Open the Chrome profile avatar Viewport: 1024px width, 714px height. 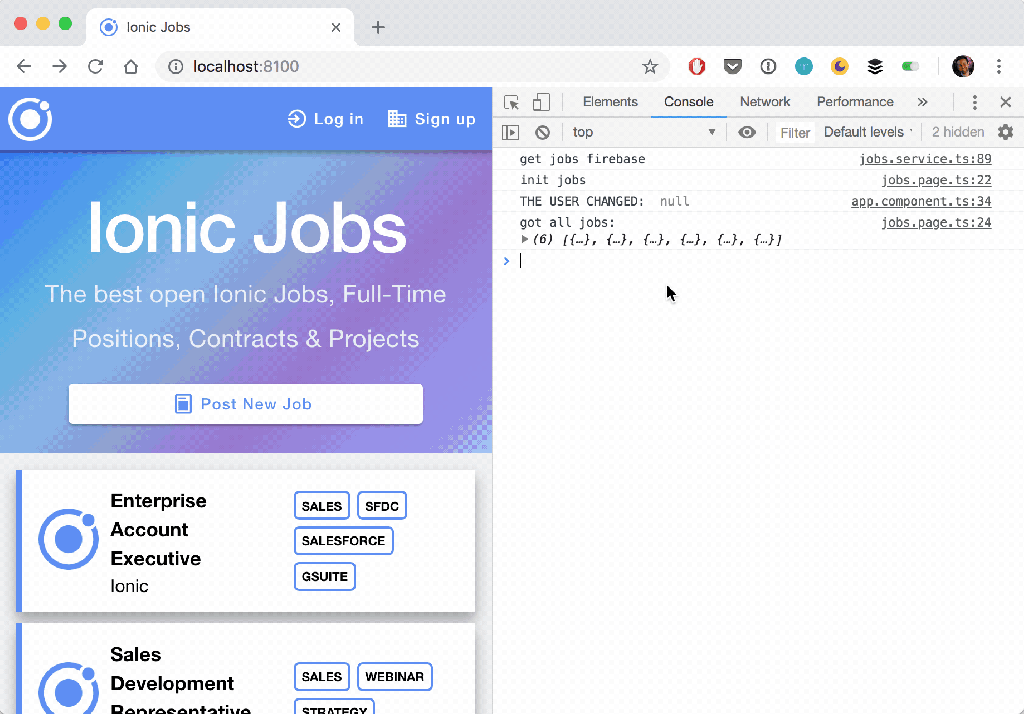963,66
